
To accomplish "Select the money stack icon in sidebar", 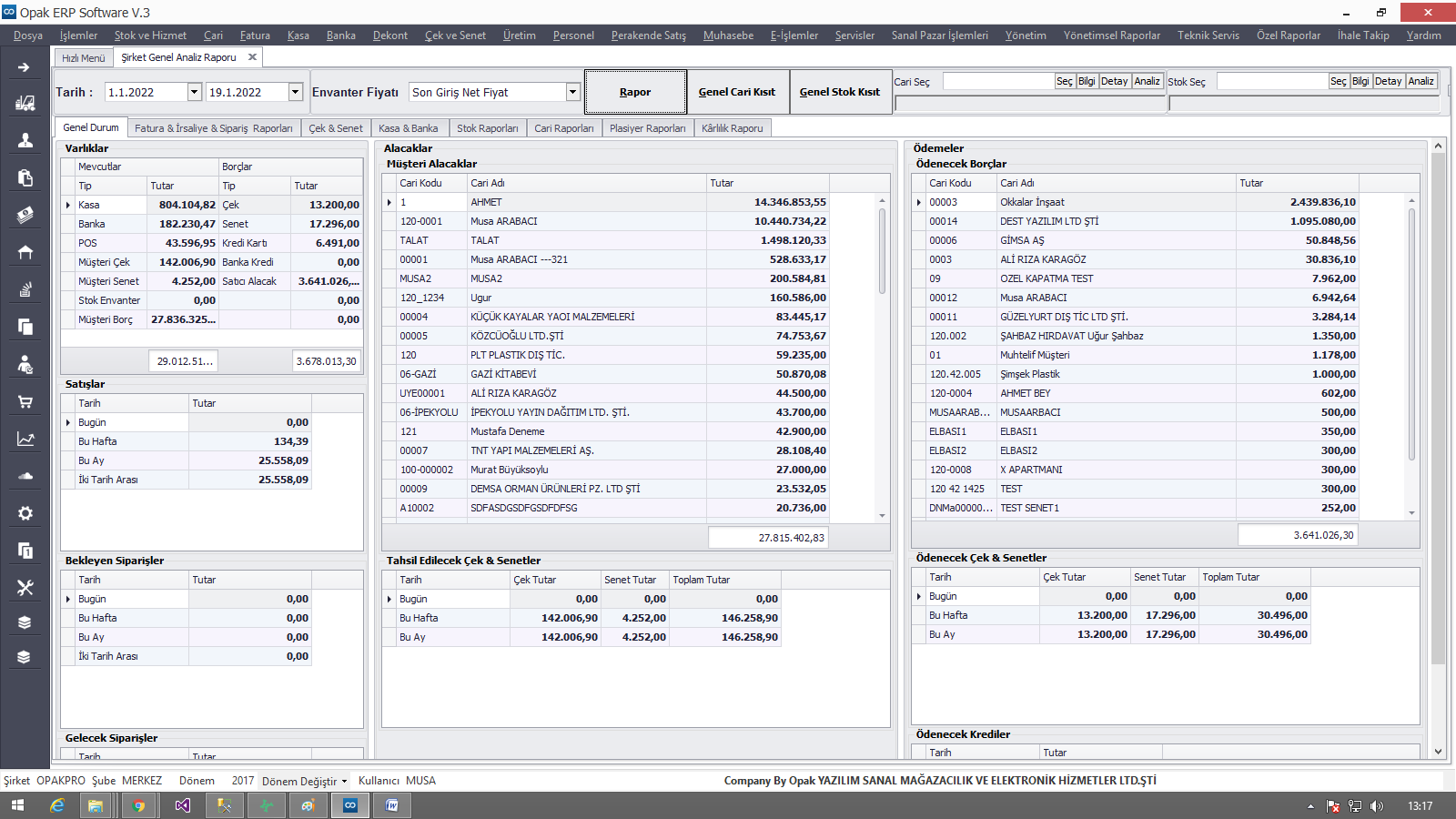I will click(25, 215).
